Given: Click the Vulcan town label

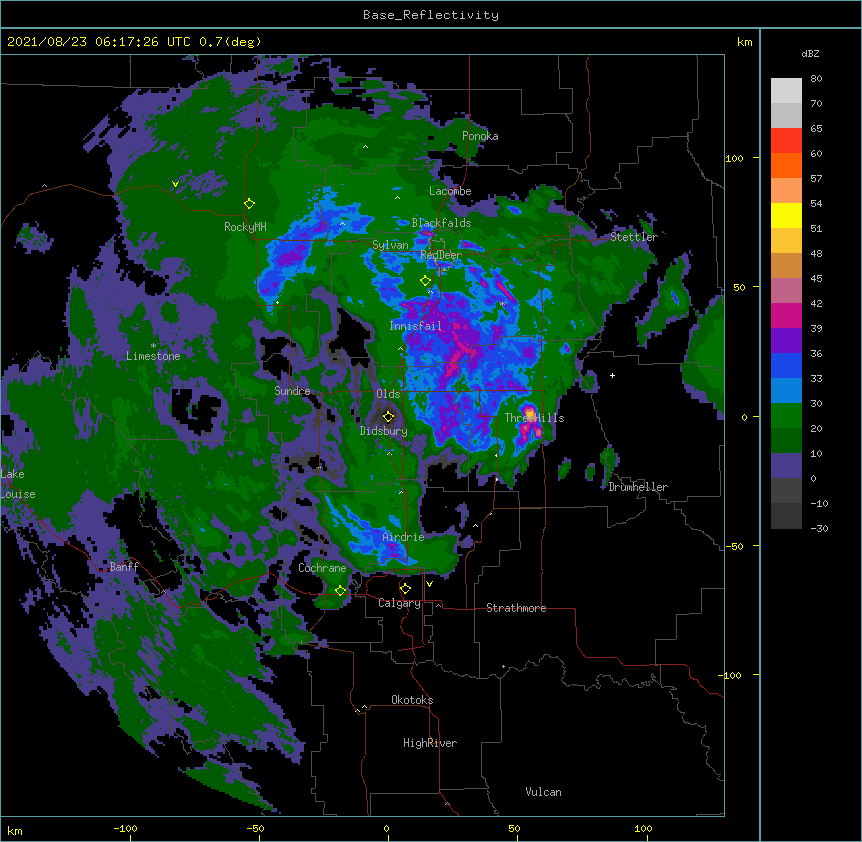Looking at the screenshot, I should [543, 792].
